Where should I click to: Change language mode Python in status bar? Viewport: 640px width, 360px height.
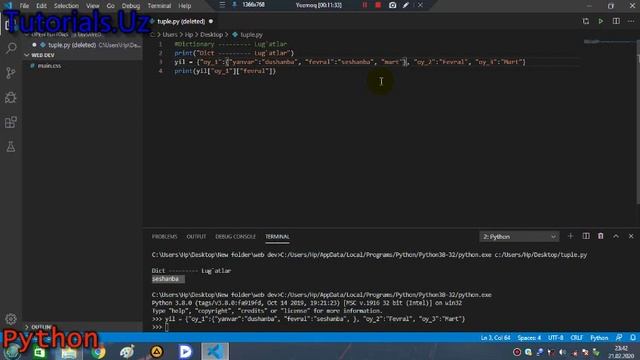pyautogui.click(x=599, y=338)
